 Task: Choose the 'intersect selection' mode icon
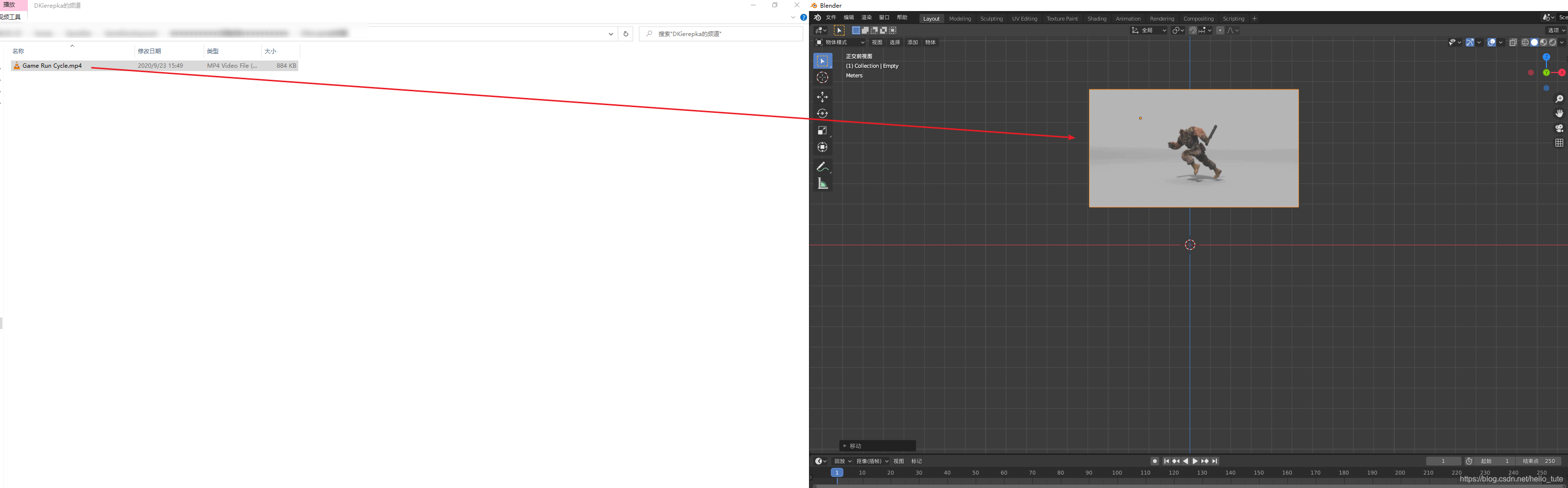[x=893, y=30]
